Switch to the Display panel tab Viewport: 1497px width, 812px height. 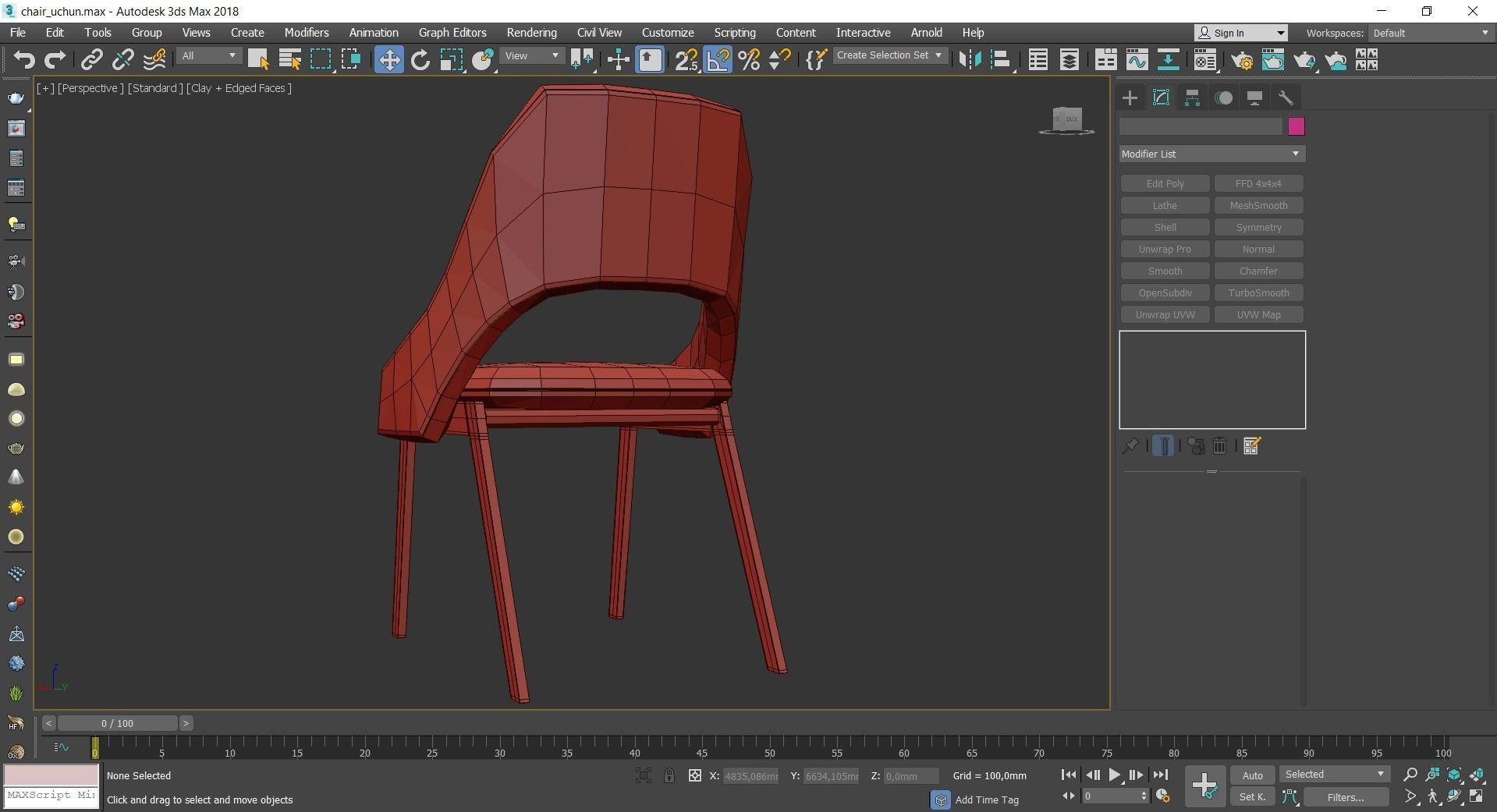pos(1254,98)
